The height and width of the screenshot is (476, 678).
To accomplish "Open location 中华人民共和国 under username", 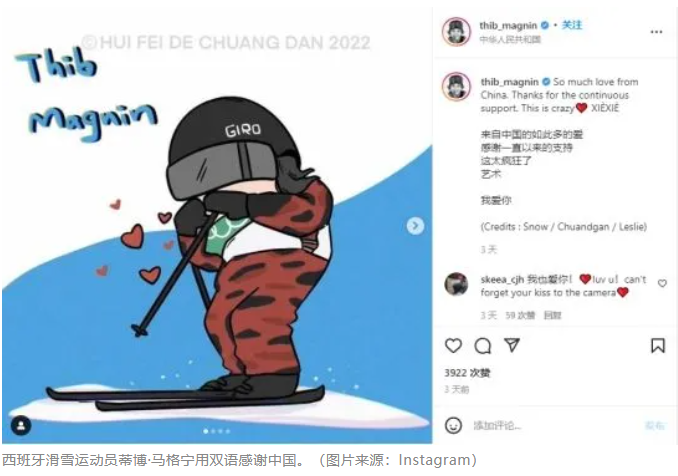I will (x=510, y=39).
